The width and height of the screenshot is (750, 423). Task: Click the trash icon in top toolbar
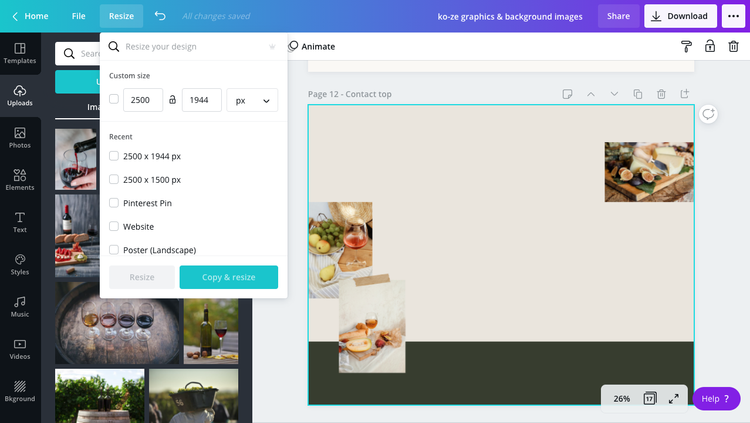733,46
